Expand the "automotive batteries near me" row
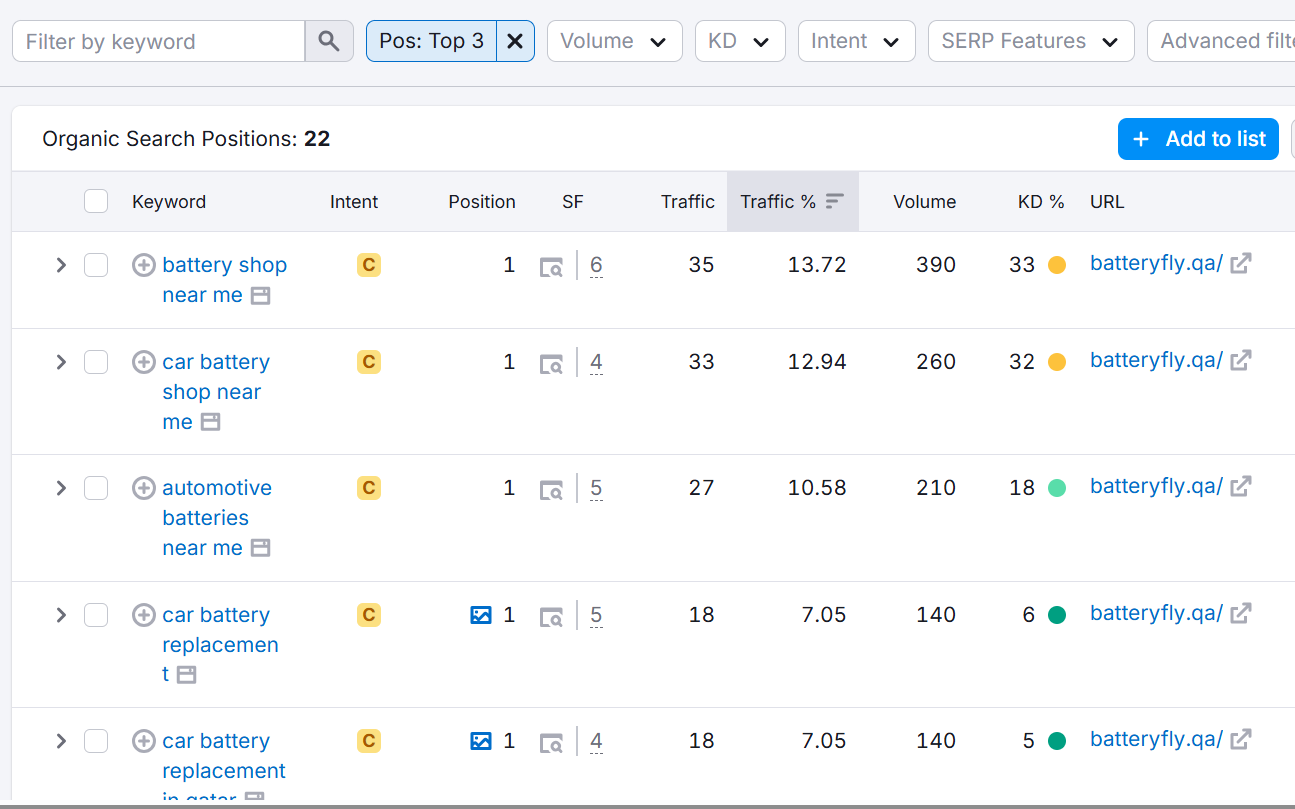The width and height of the screenshot is (1295, 809). [60, 488]
